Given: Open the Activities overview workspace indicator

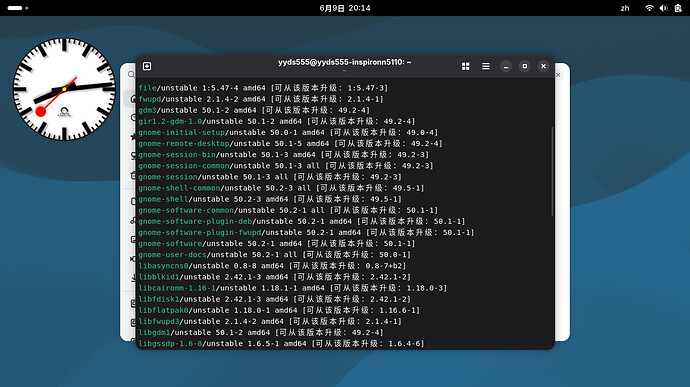Looking at the screenshot, I should point(18,8).
